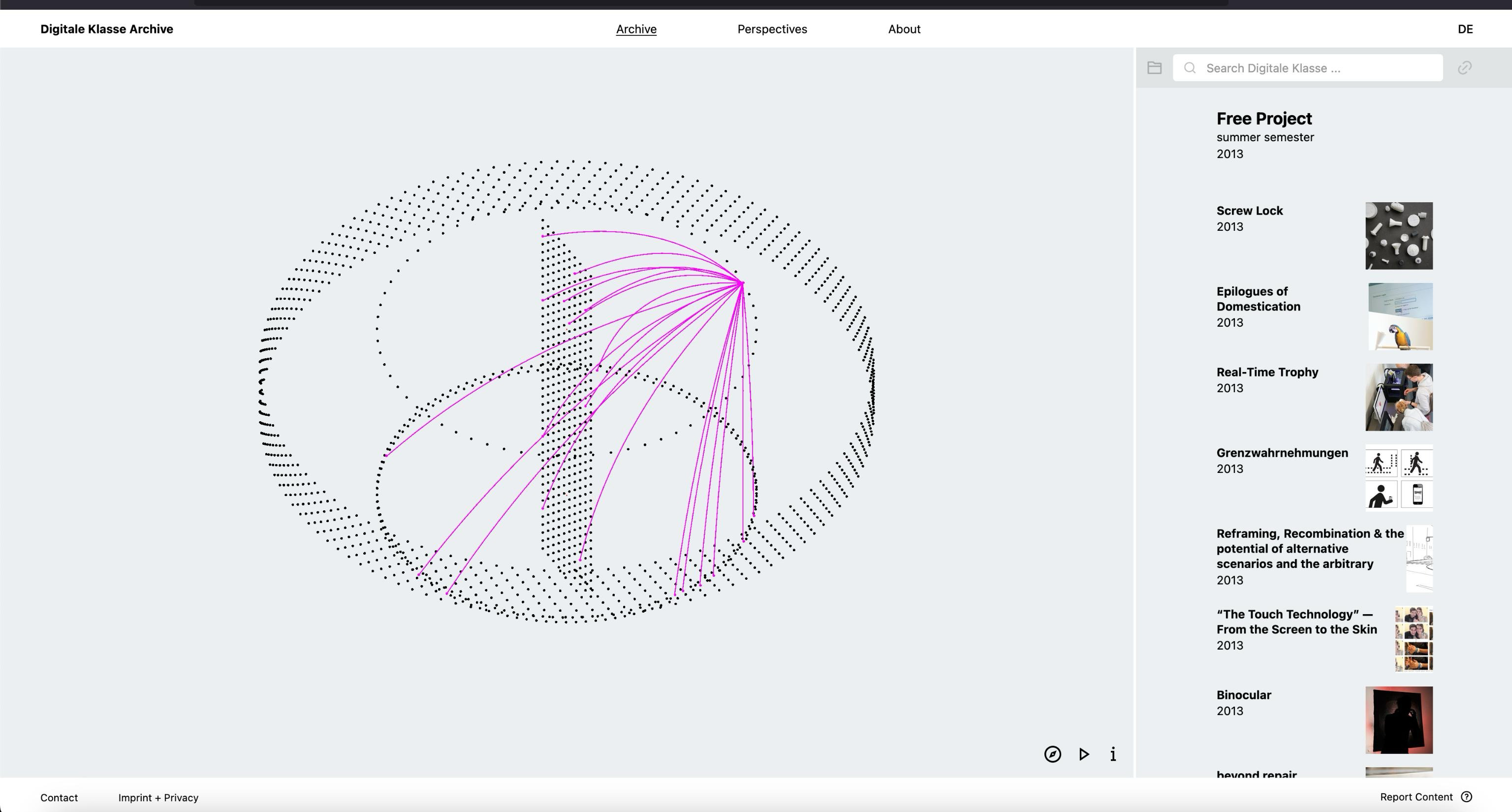Click the Contact footer link

tap(59, 797)
